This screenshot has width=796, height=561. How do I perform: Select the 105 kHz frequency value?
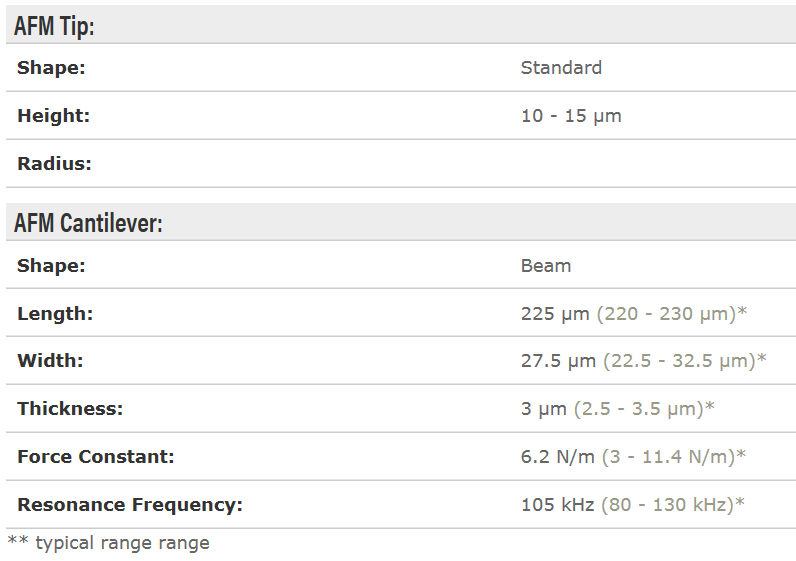point(558,505)
